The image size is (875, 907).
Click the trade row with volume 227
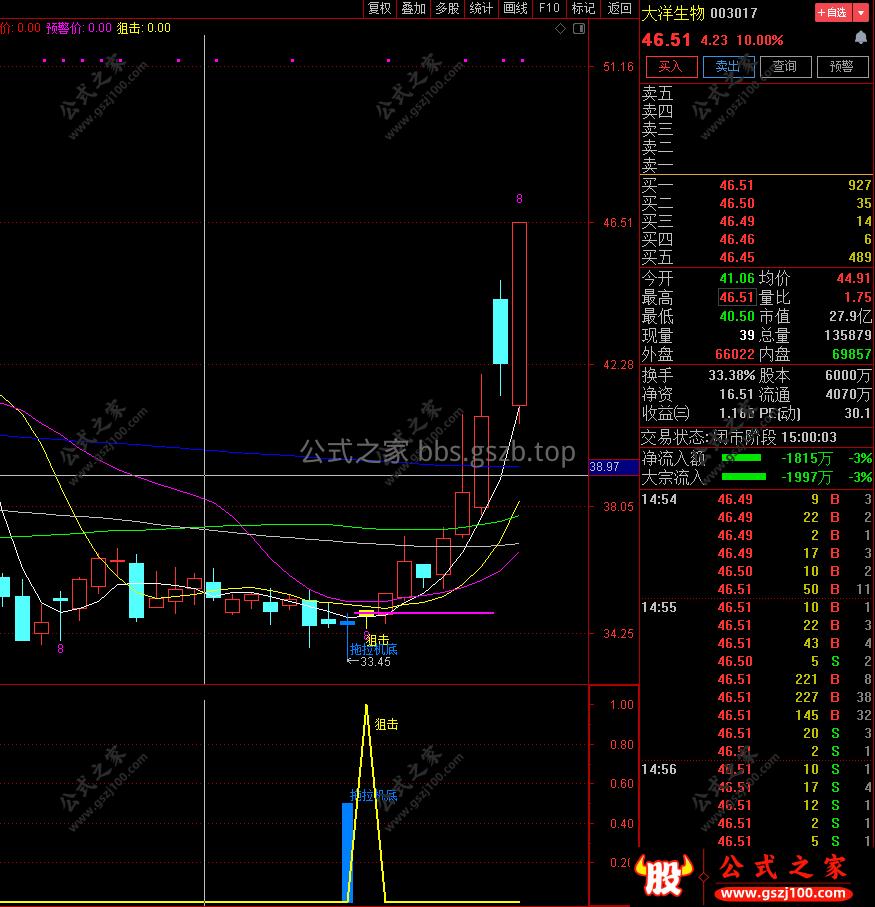[756, 698]
